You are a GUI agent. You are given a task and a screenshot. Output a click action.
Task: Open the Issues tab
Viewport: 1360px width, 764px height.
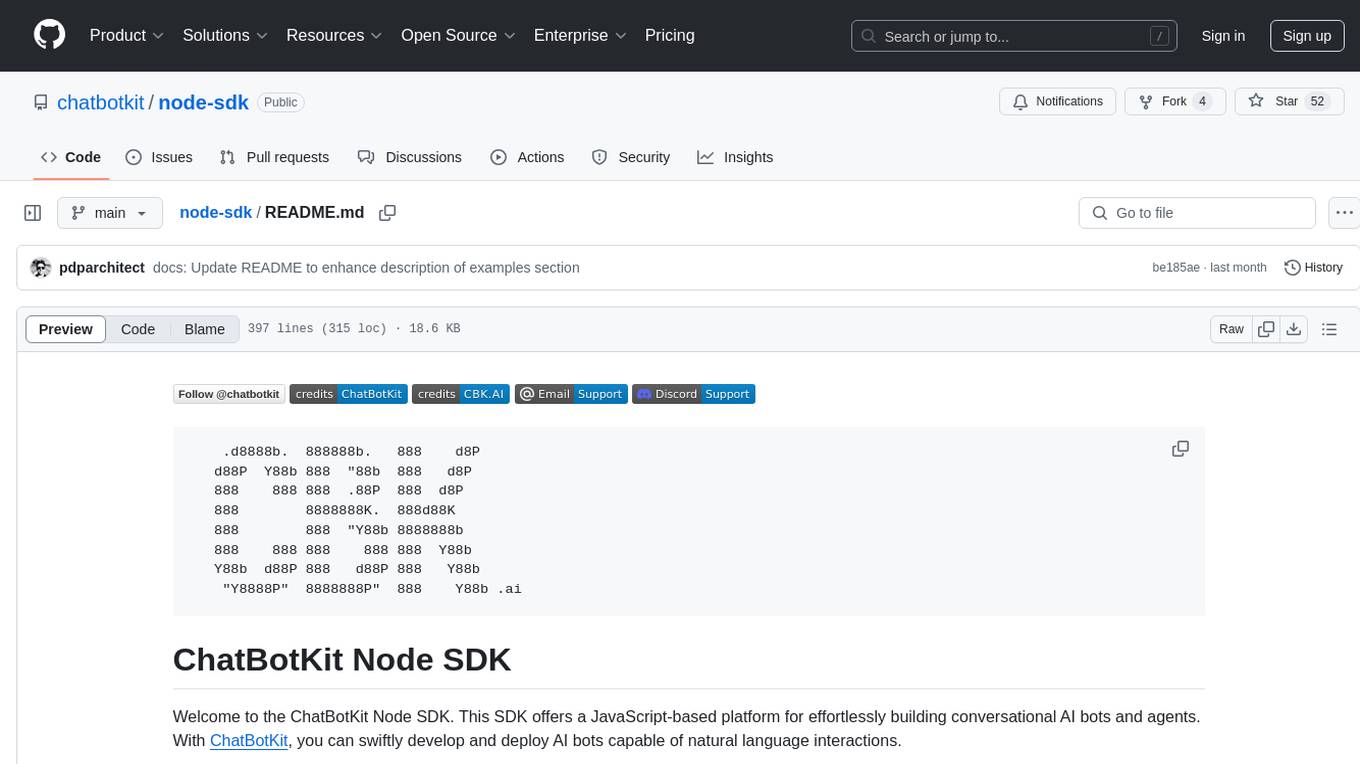point(159,157)
